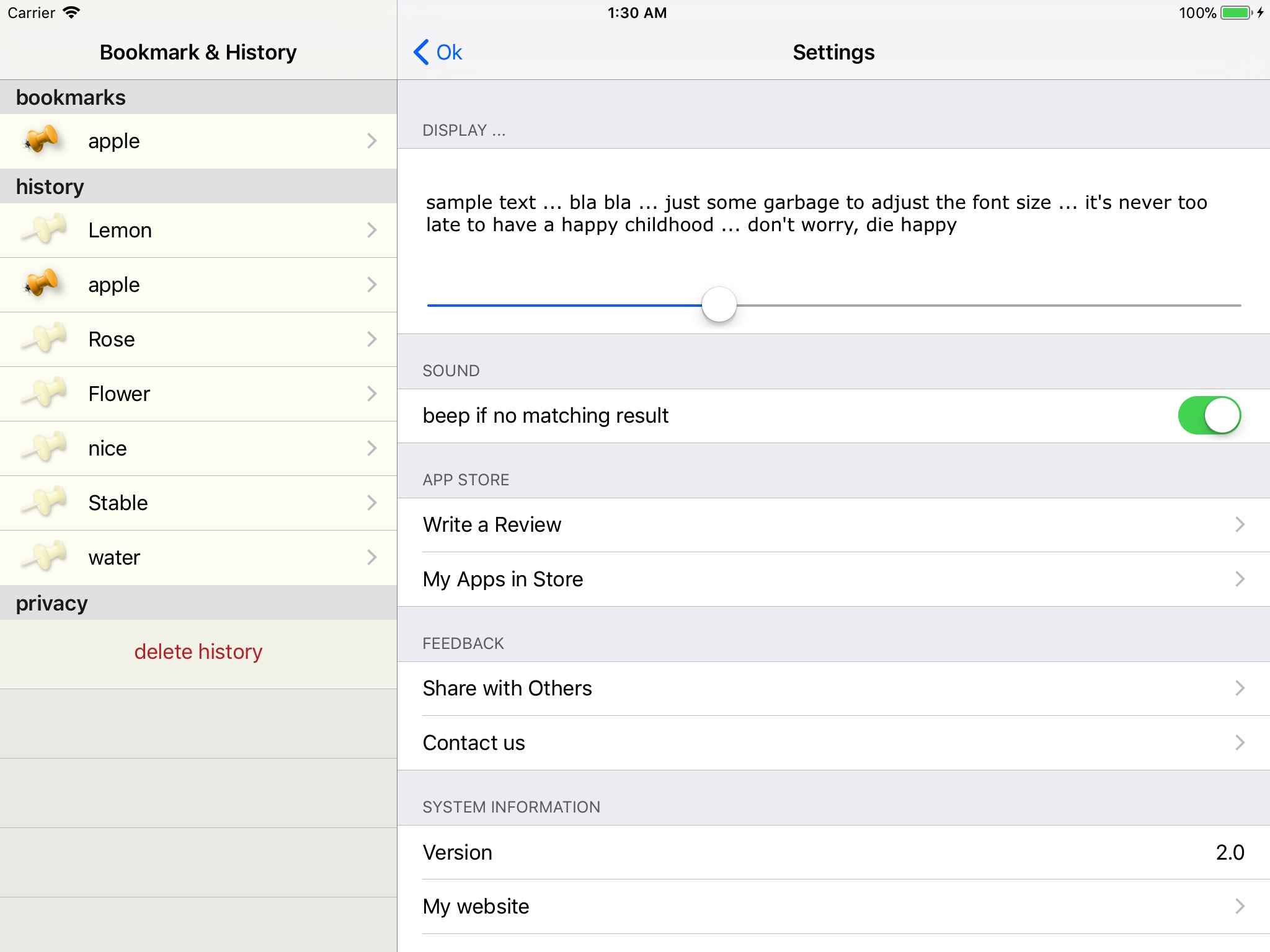
Task: Select the bookmarks section header
Action: click(197, 97)
